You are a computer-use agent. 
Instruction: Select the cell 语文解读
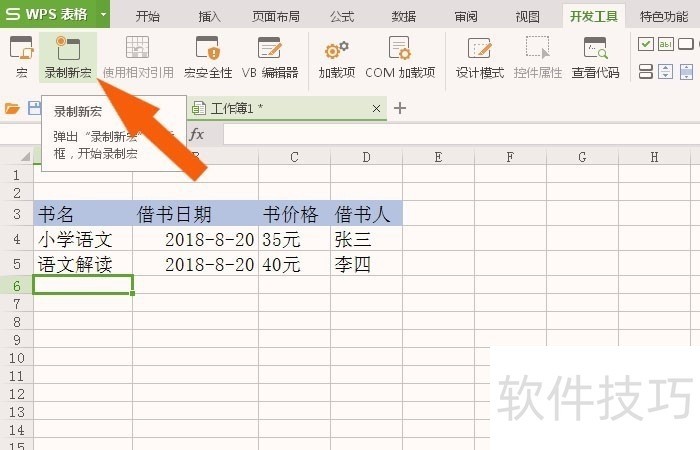click(x=83, y=264)
